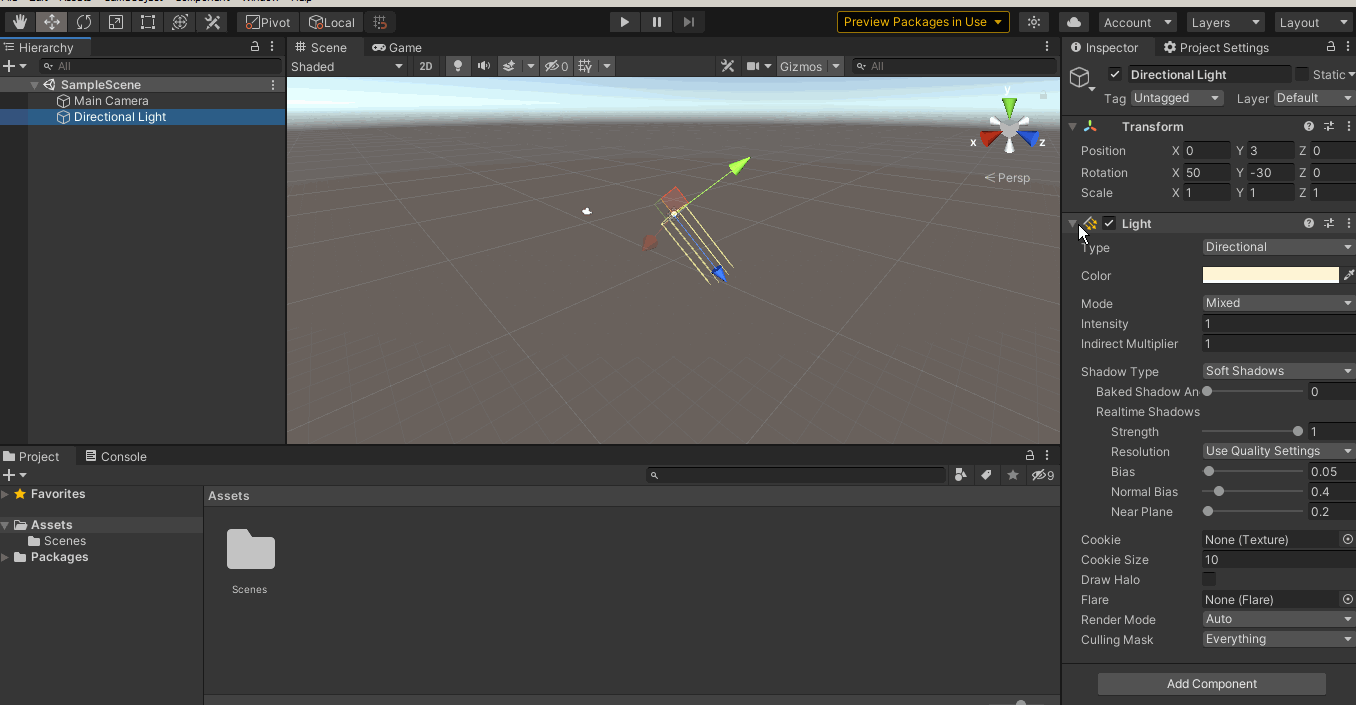Select the Hand tool
1356x705 pixels.
point(20,22)
